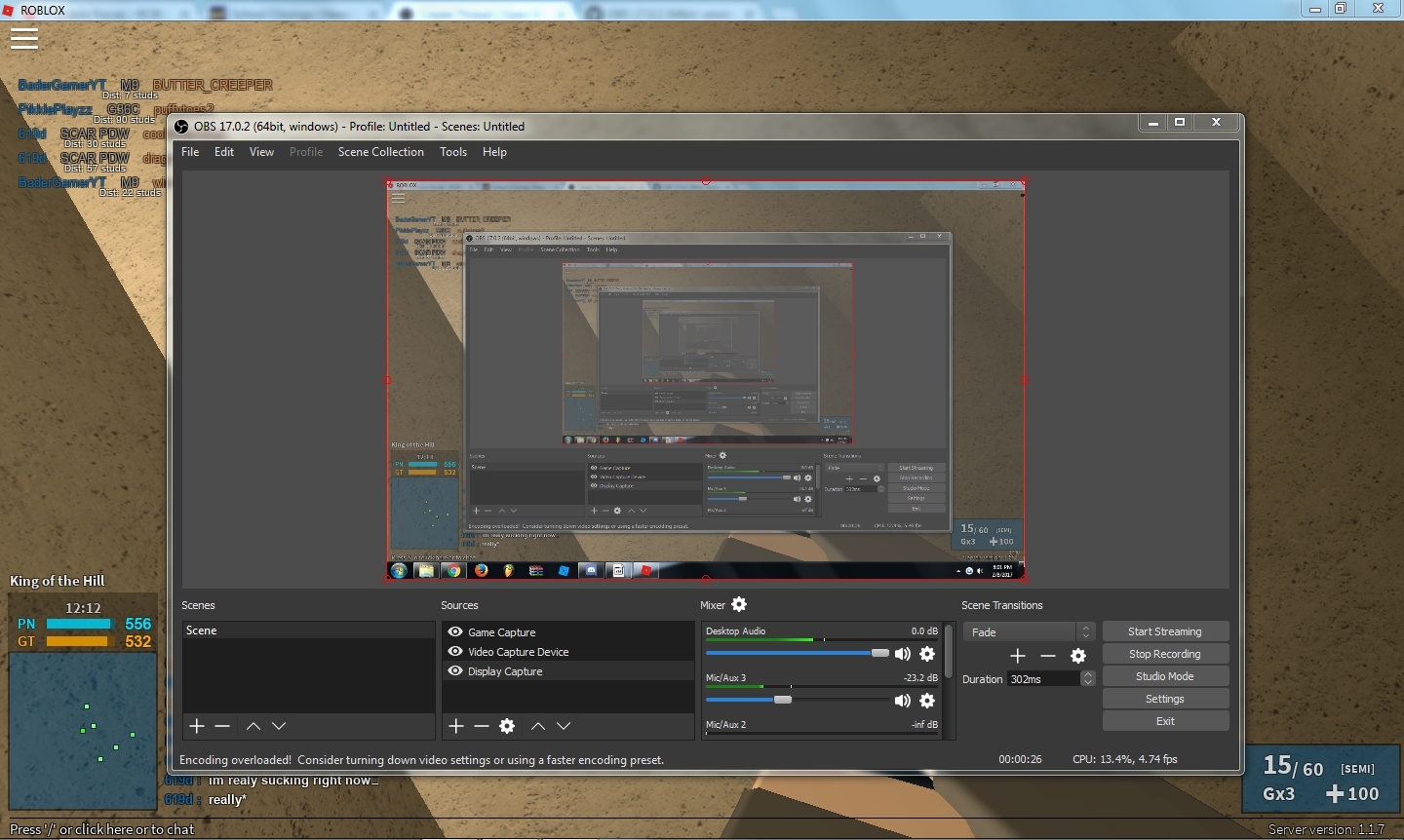1404x840 pixels.
Task: Open OBS Settings button
Action: (1165, 699)
